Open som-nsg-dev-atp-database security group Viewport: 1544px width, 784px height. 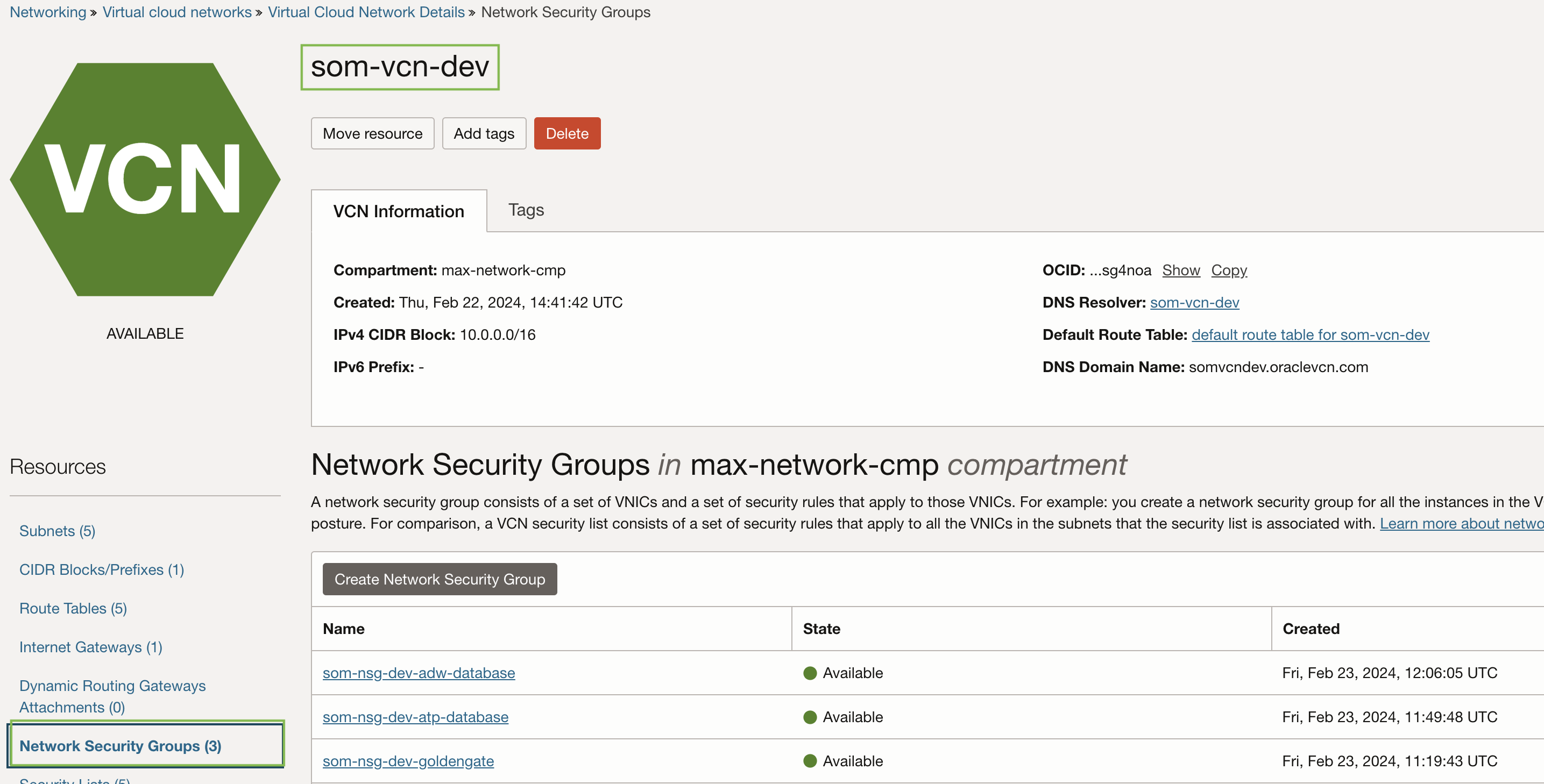click(x=415, y=716)
